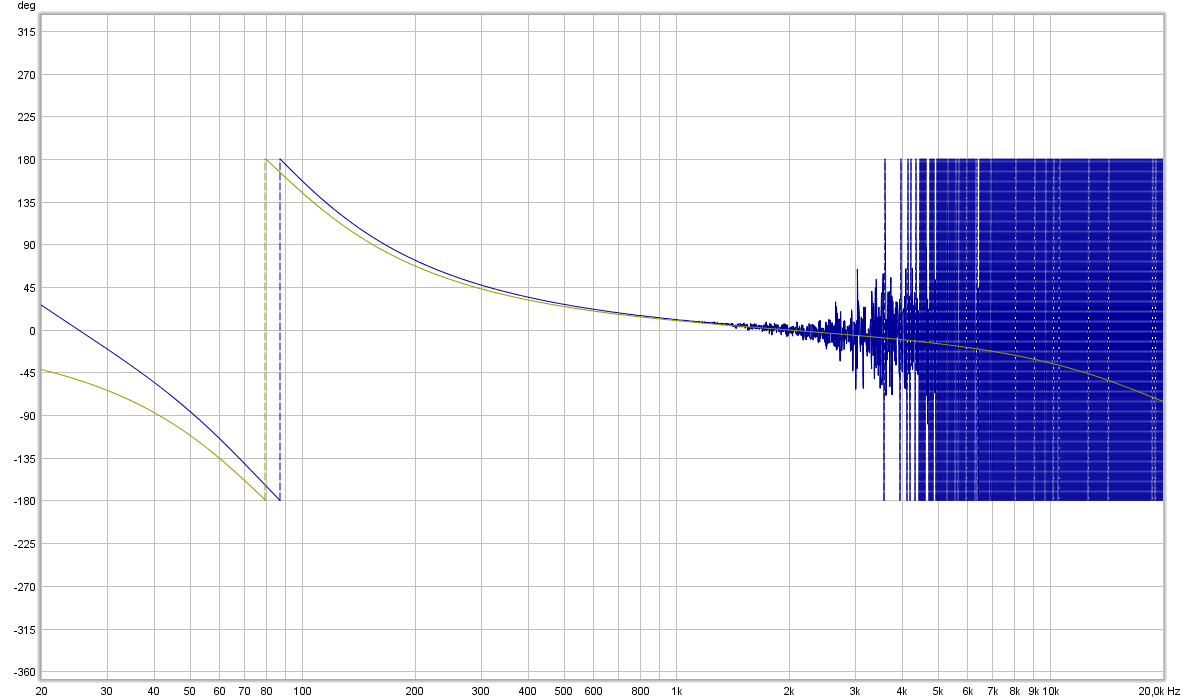Click the 7k frequency label
The height and width of the screenshot is (700, 1183).
pos(993,691)
